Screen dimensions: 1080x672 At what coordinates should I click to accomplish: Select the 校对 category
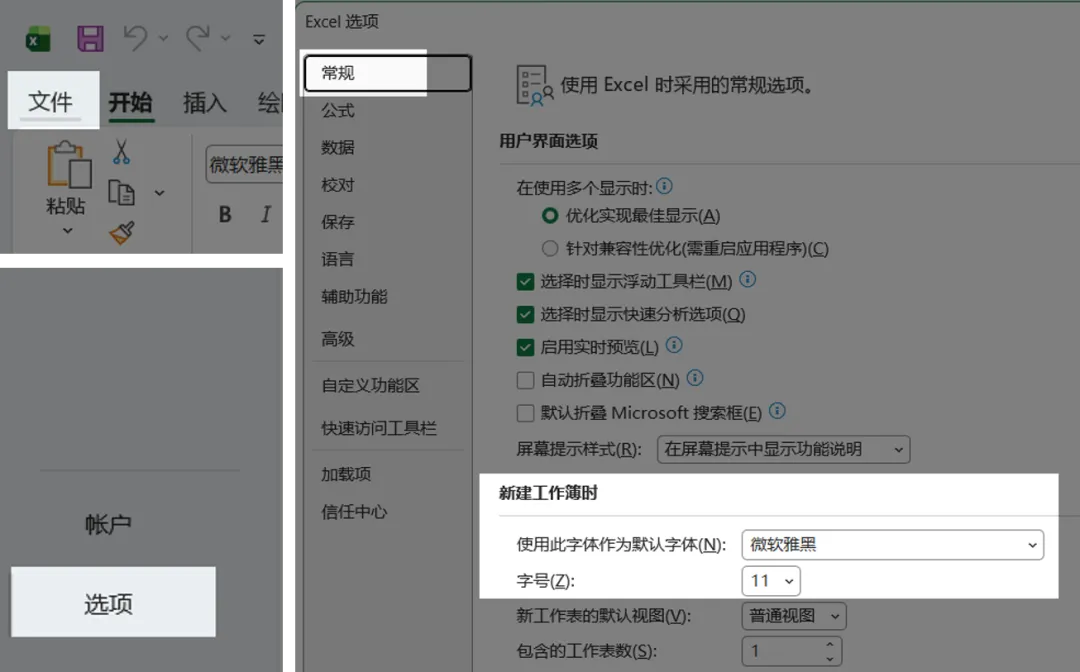point(338,185)
